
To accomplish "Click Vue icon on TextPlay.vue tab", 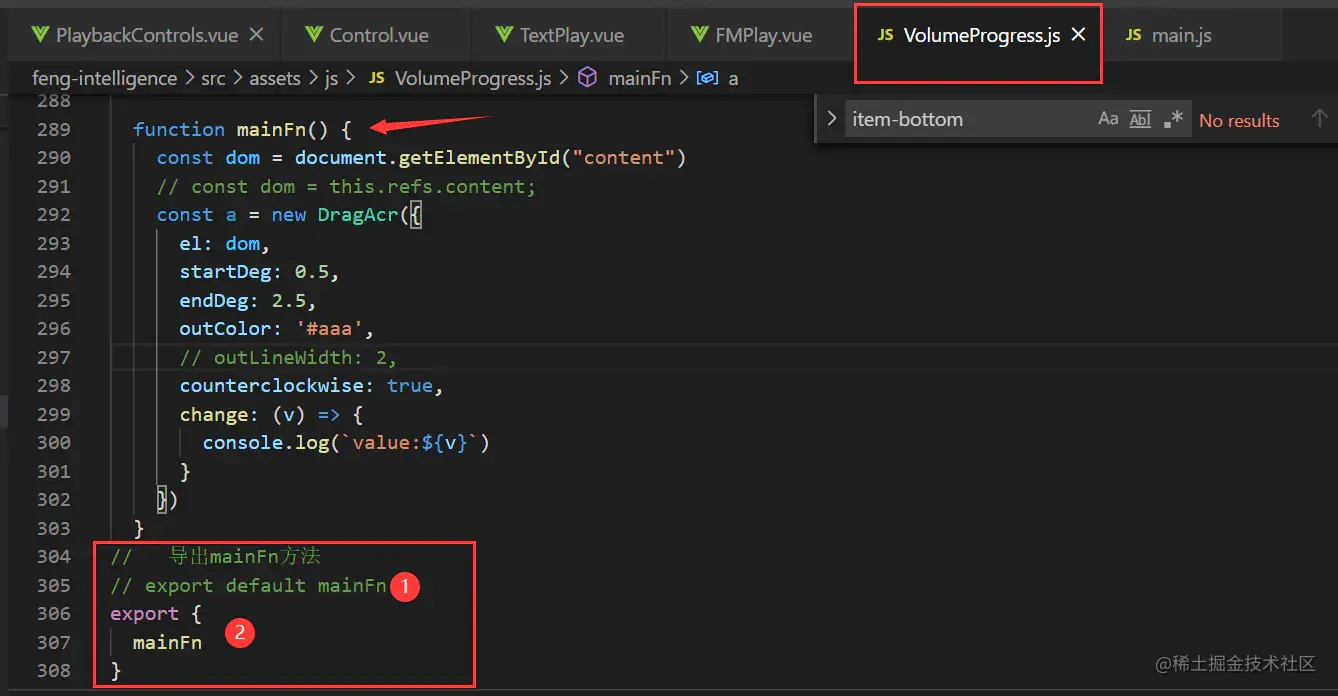I will click(504, 36).
